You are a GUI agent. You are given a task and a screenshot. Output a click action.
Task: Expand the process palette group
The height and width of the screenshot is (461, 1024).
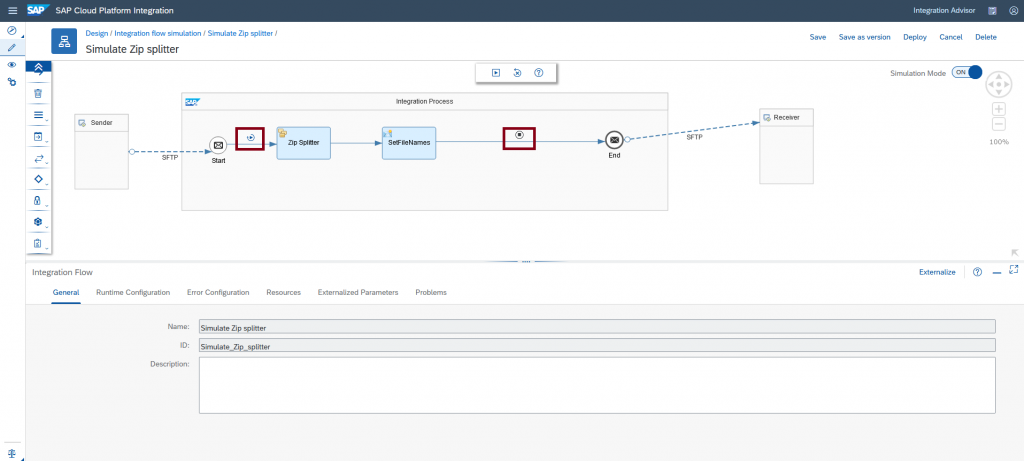[x=38, y=137]
